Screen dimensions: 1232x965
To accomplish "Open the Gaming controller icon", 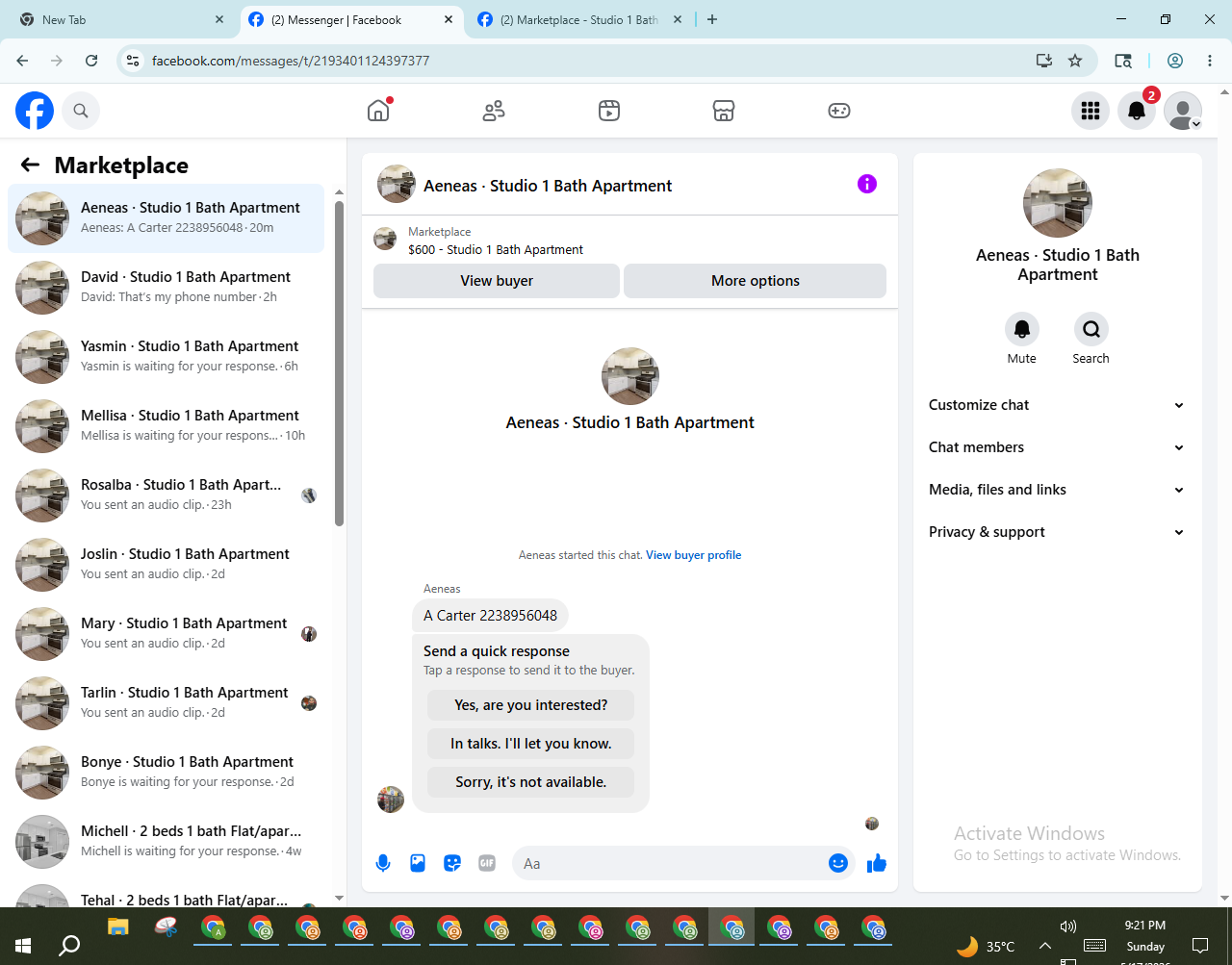I will [839, 111].
